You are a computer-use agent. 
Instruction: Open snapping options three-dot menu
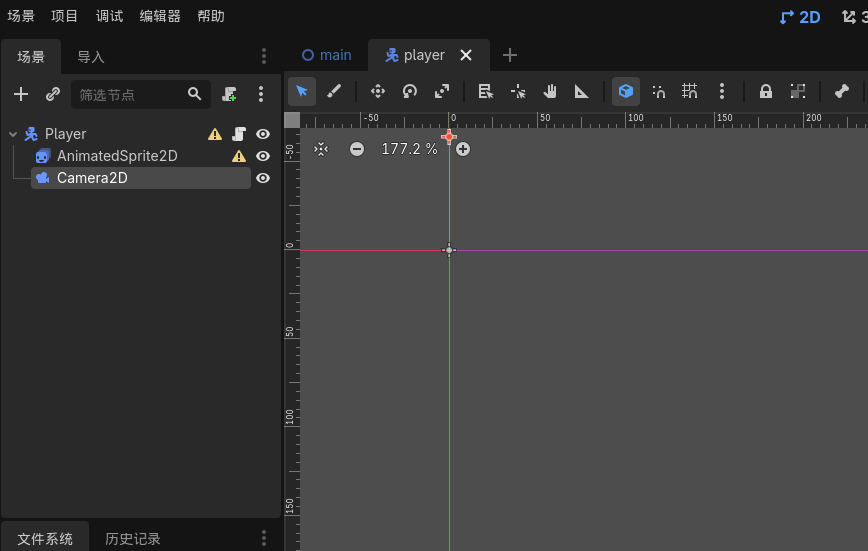722,91
